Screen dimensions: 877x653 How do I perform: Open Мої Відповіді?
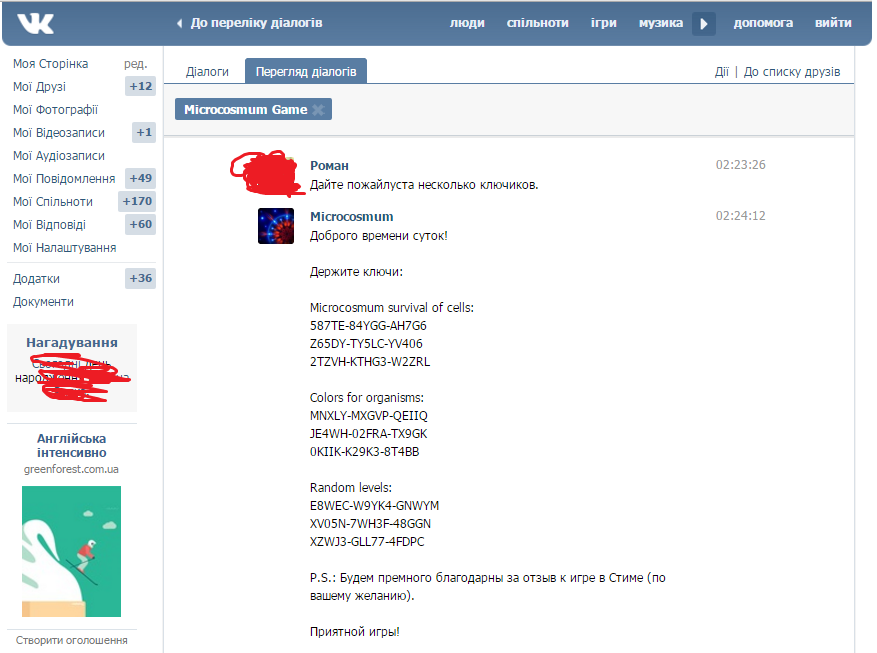pyautogui.click(x=49, y=225)
